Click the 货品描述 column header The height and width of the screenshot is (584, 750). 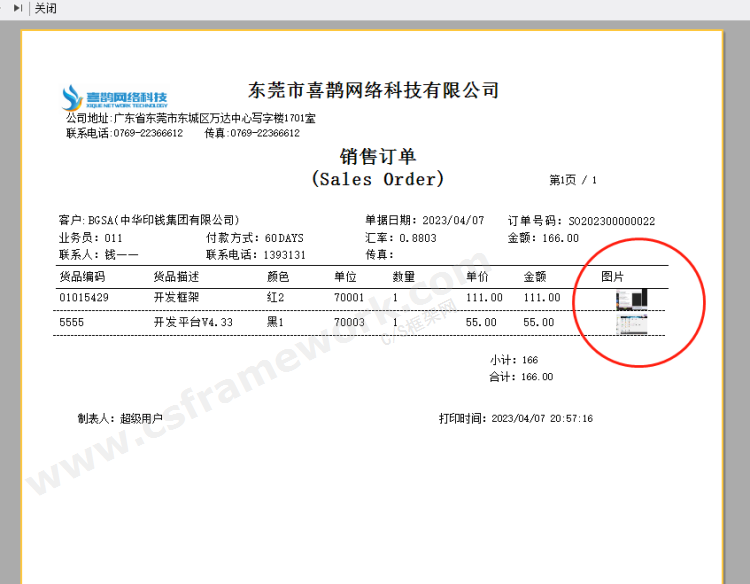(x=176, y=276)
